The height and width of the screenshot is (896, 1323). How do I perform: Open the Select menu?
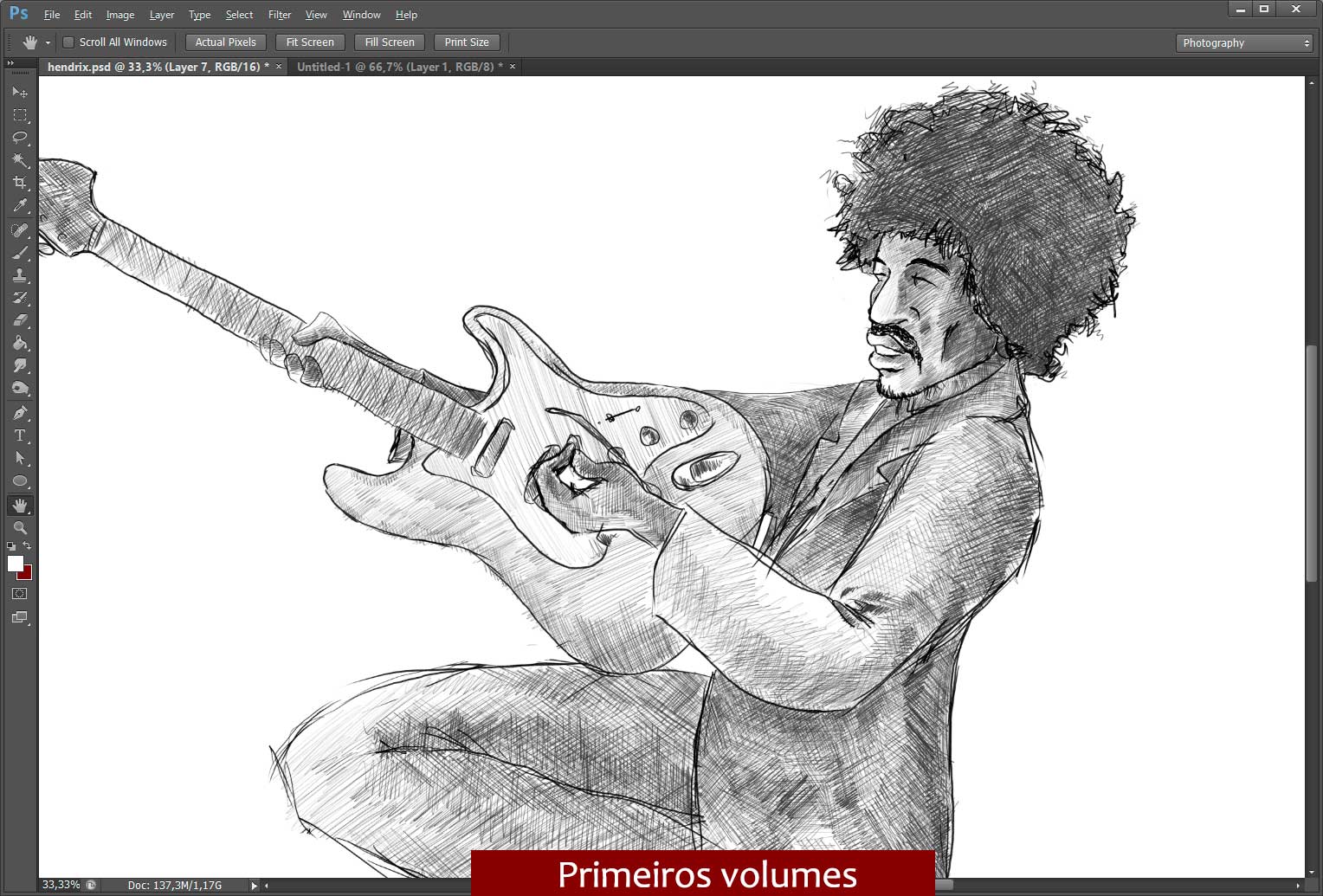[239, 15]
